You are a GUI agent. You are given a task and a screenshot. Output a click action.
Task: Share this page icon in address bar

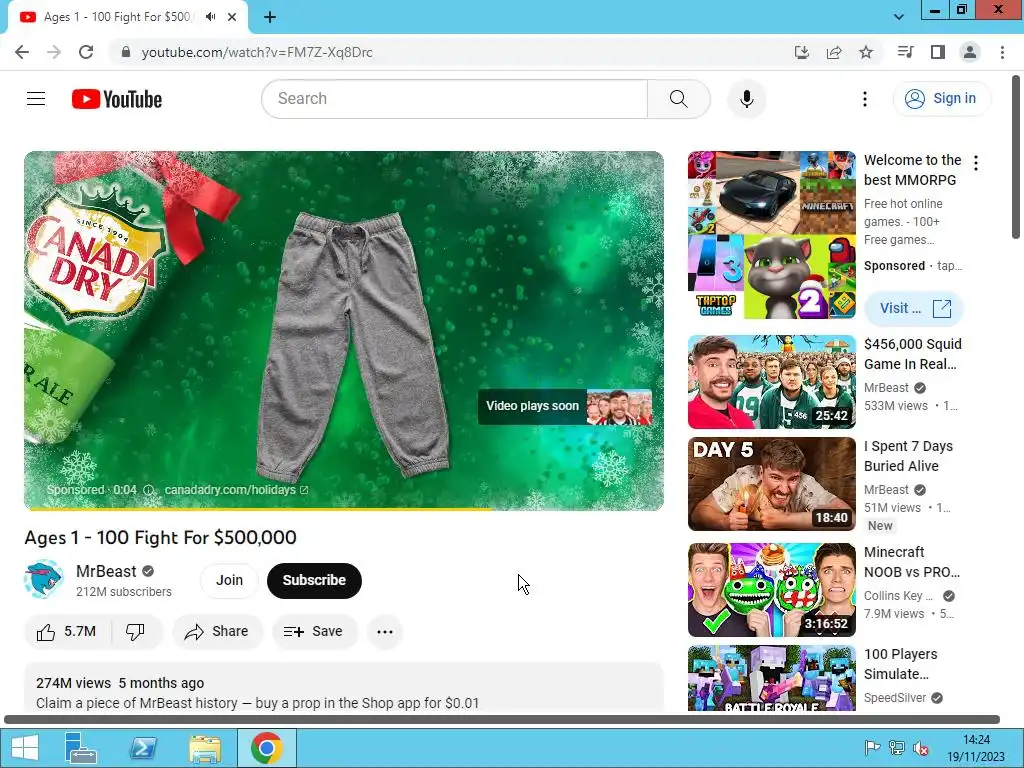point(834,52)
